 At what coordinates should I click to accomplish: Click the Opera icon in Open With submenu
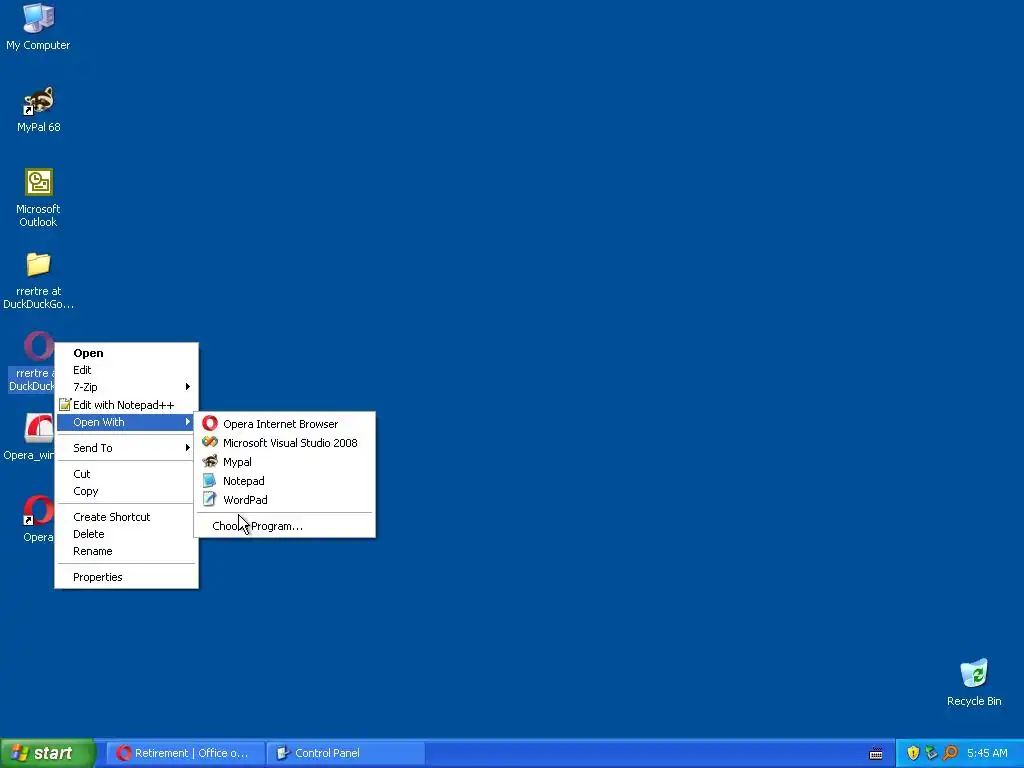(x=210, y=423)
